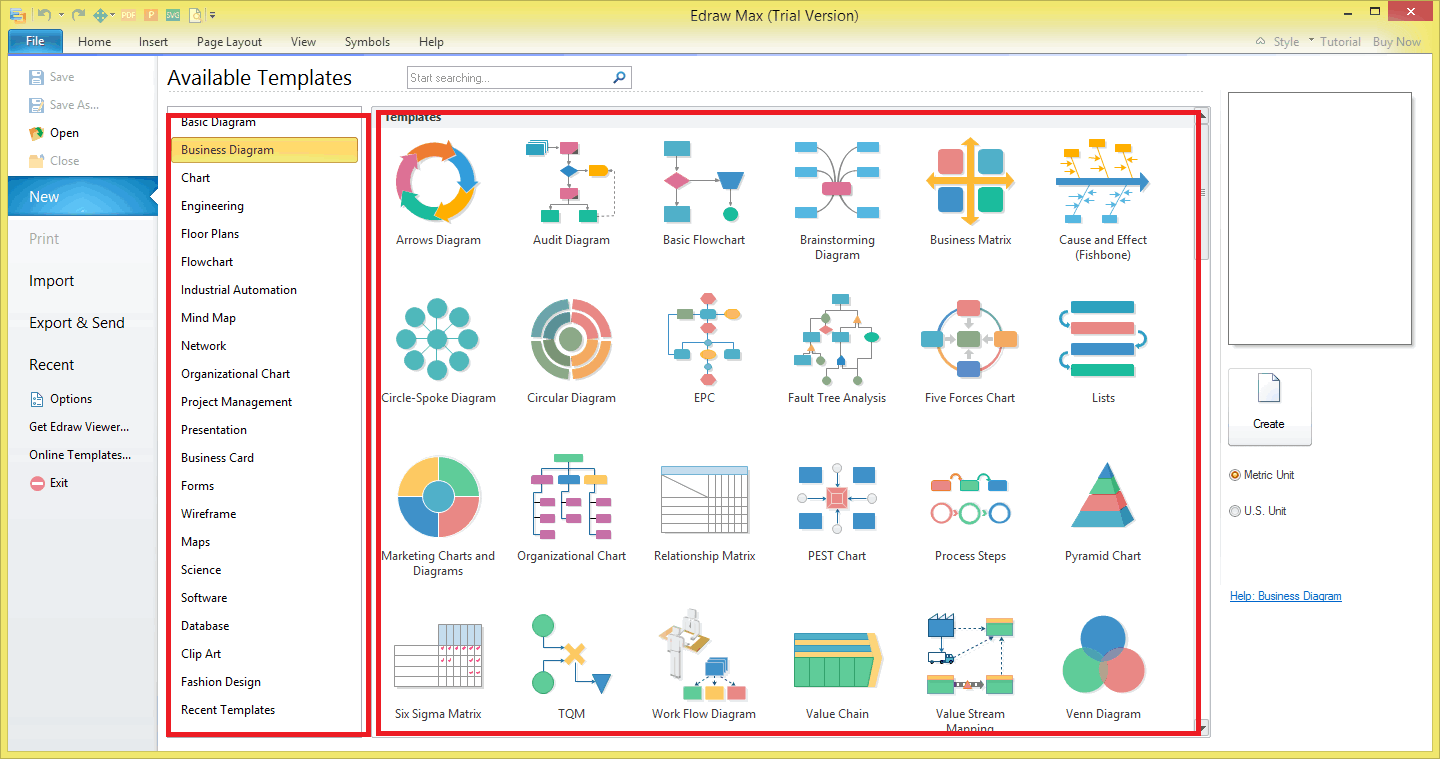This screenshot has height=759, width=1440.
Task: Select the Work Flow Diagram template
Action: (x=704, y=666)
